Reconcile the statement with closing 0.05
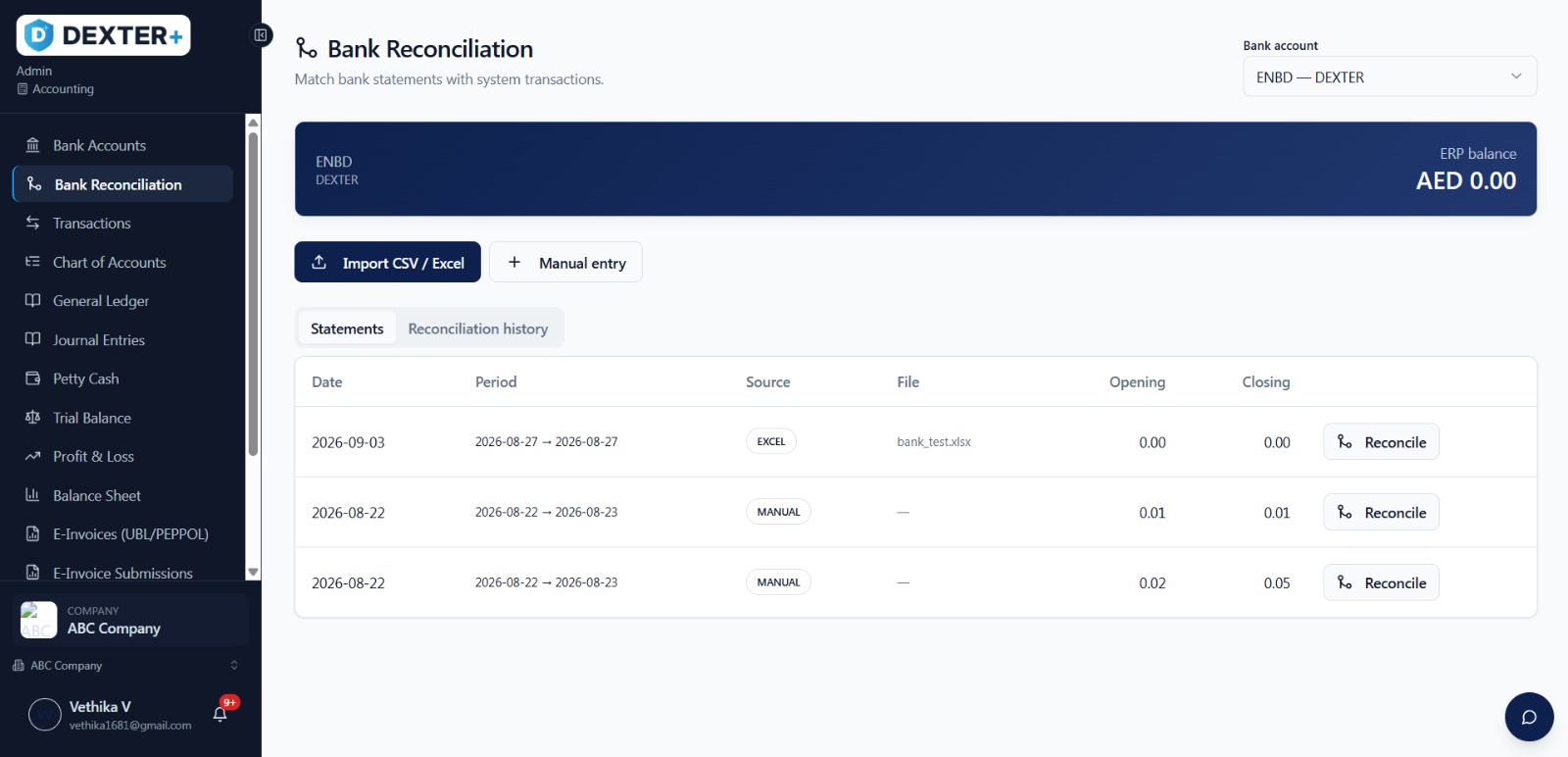 click(x=1381, y=582)
